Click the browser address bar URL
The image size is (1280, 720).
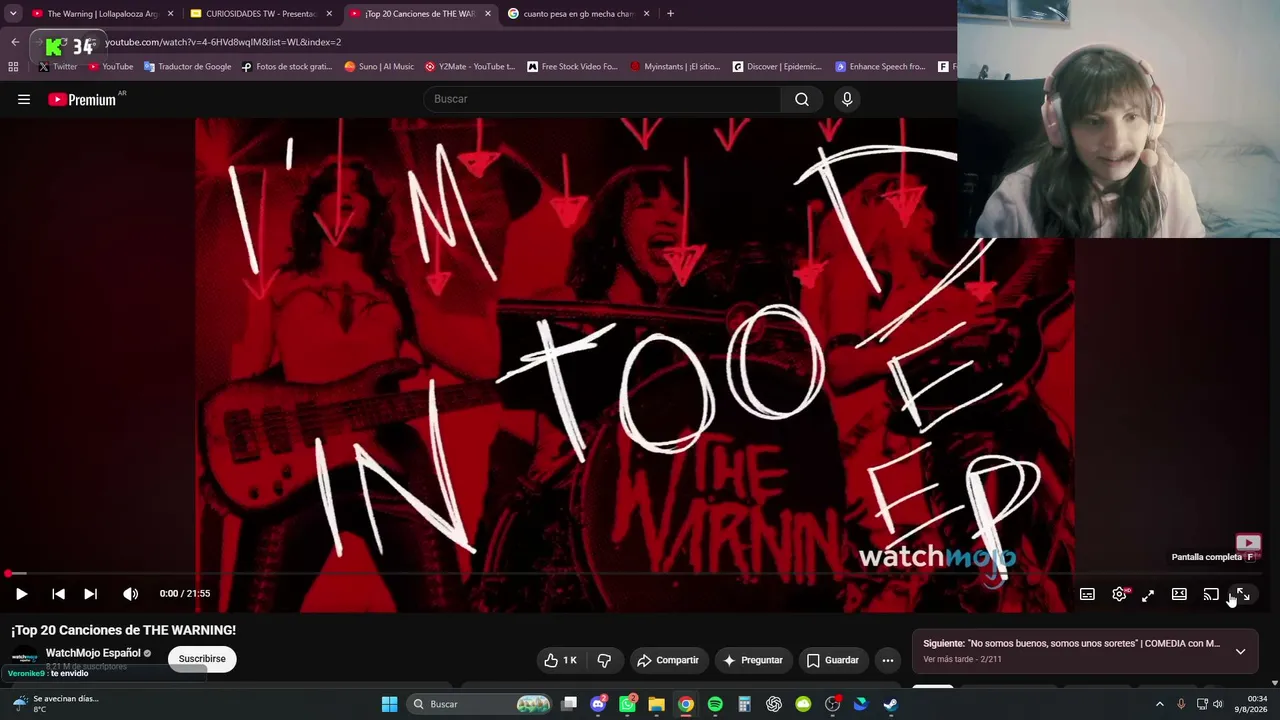point(223,42)
